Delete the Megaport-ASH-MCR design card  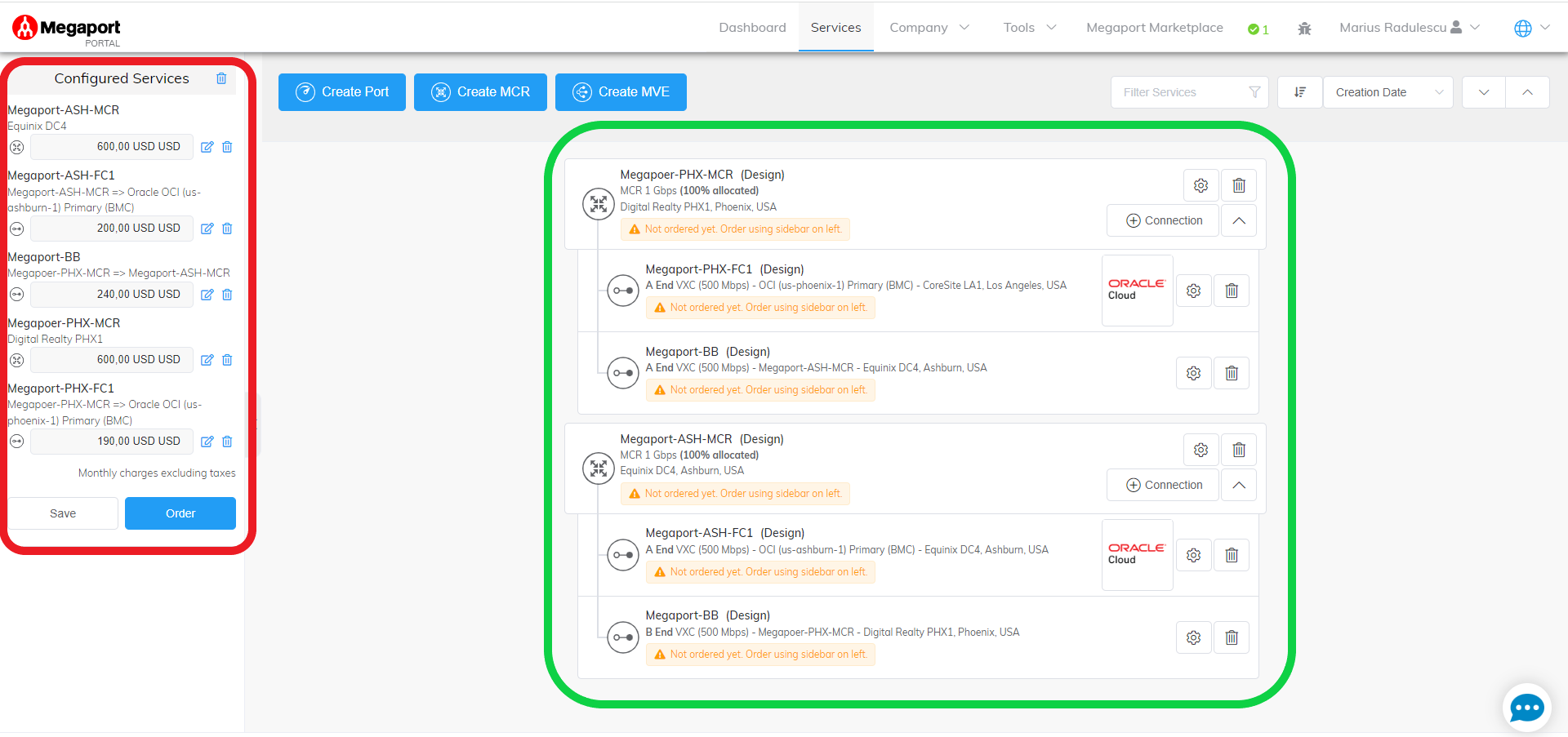coord(1238,450)
